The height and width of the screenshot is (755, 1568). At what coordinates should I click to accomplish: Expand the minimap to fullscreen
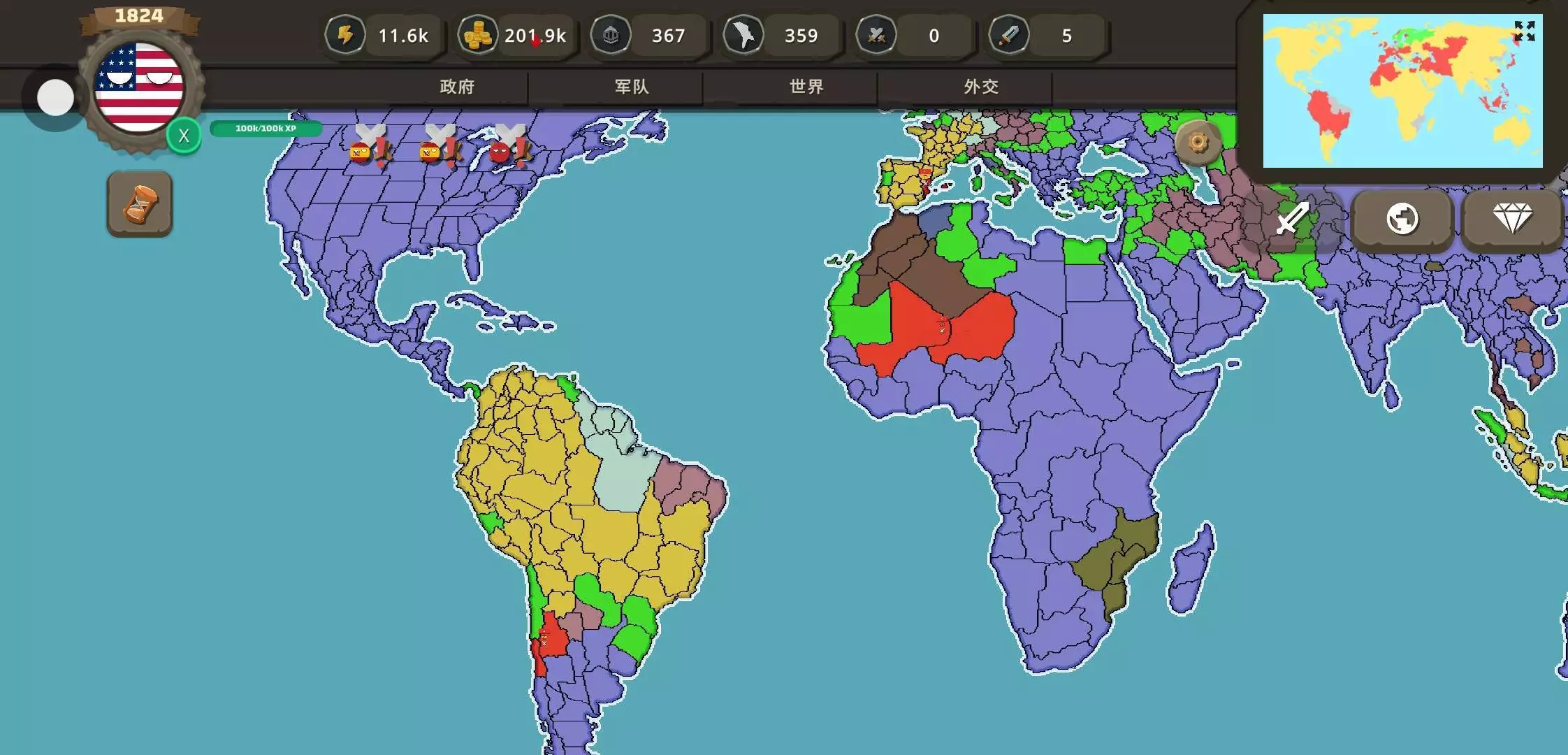(x=1524, y=31)
